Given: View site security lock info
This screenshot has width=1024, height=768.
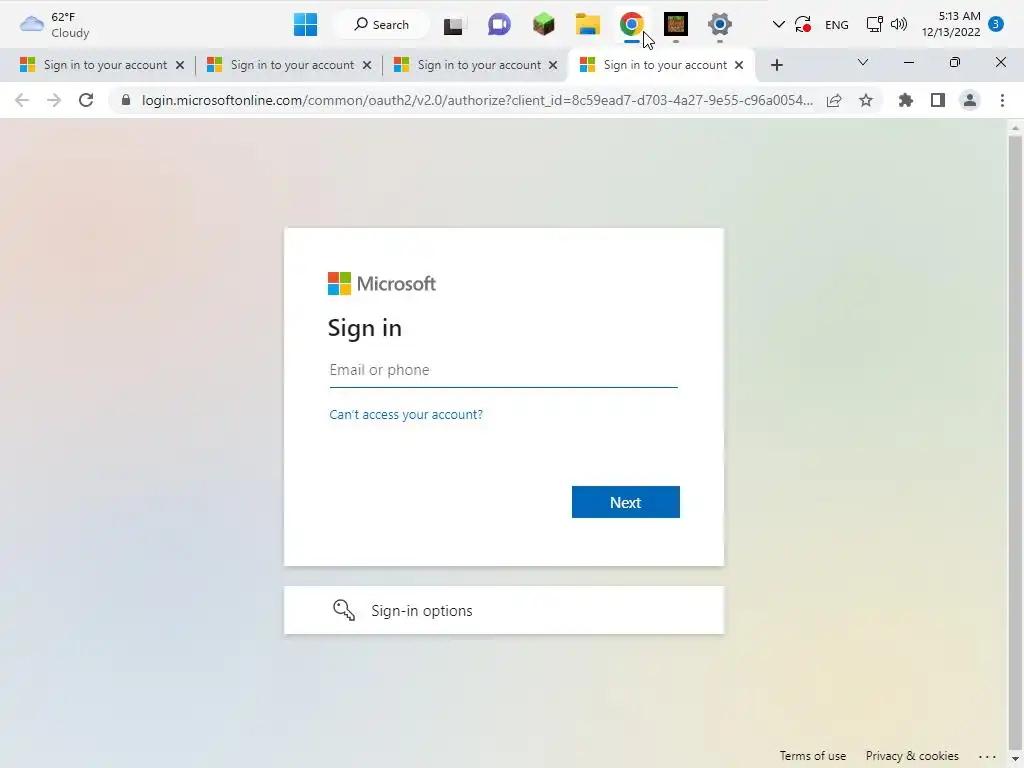Looking at the screenshot, I should [x=126, y=101].
